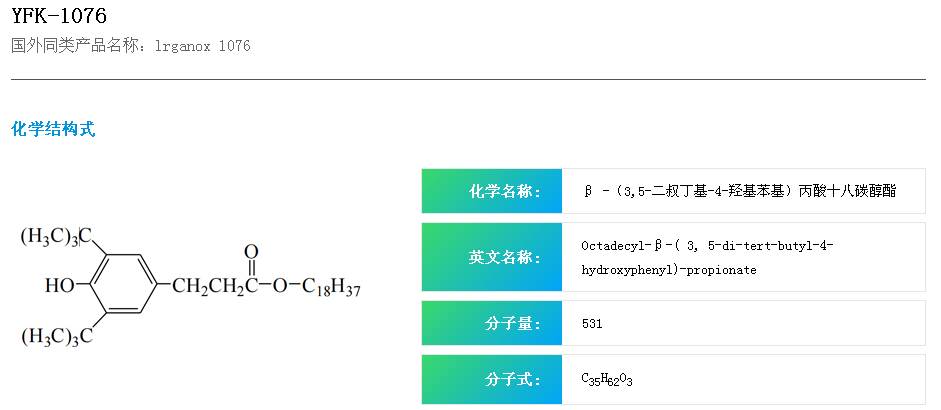Click the carbonyl O atom in the structure
The height and width of the screenshot is (410, 941).
[250, 251]
